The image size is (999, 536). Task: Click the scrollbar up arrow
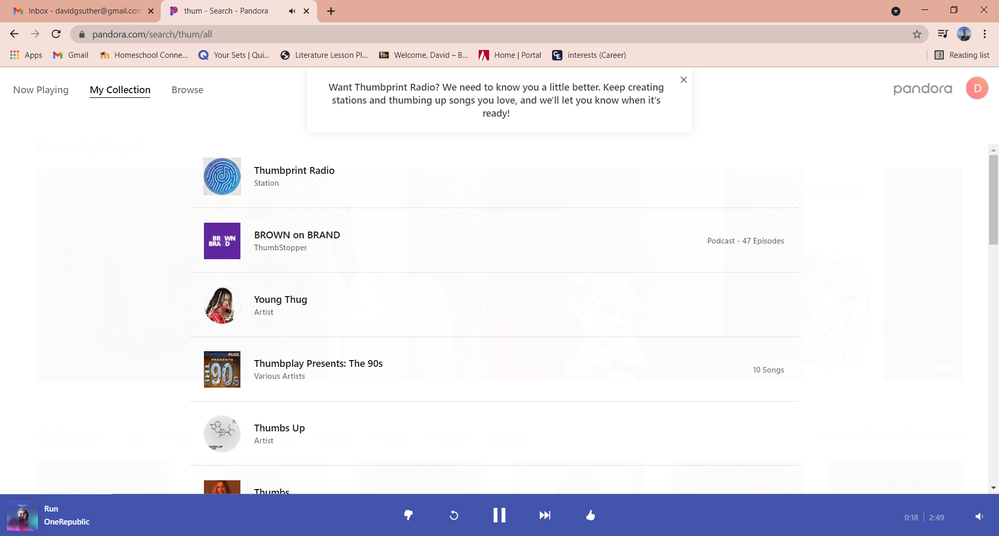993,150
